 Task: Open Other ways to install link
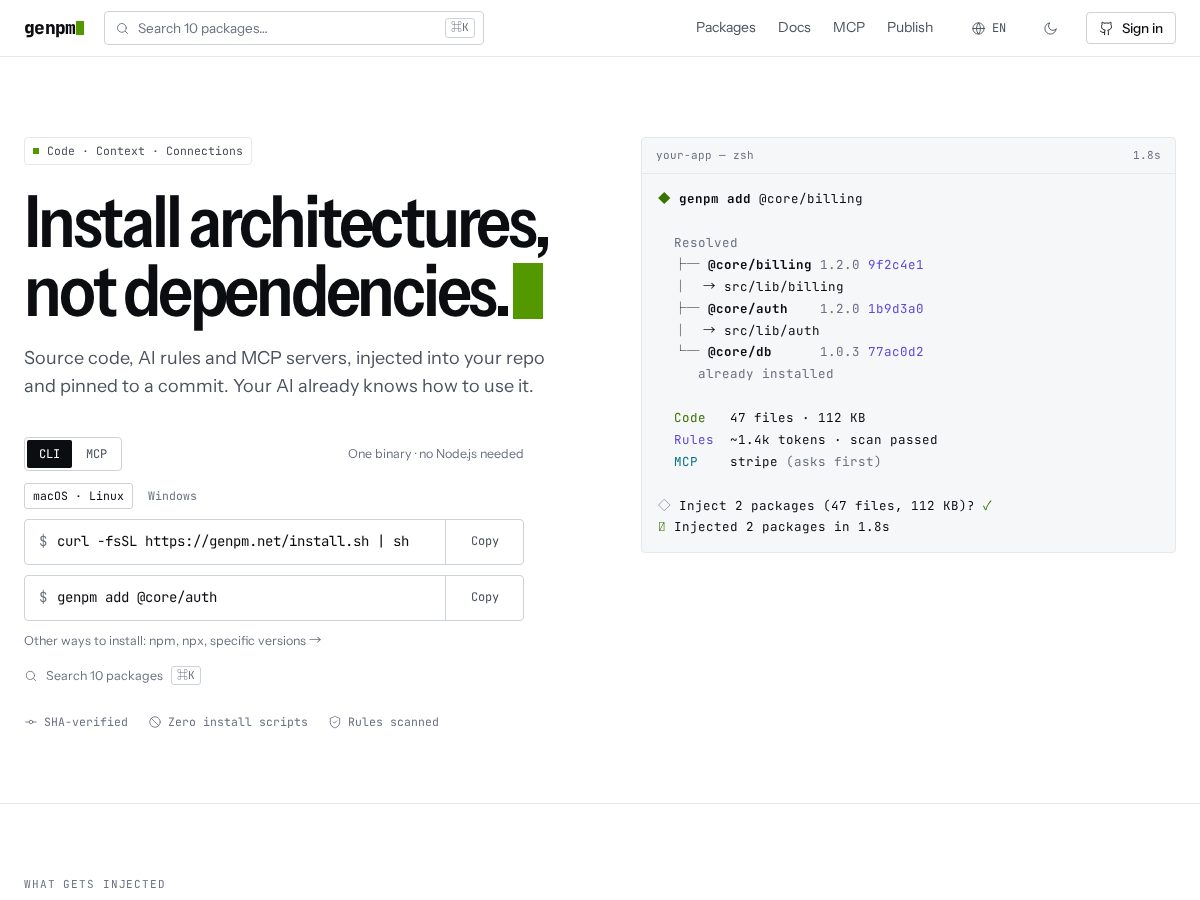pos(173,641)
